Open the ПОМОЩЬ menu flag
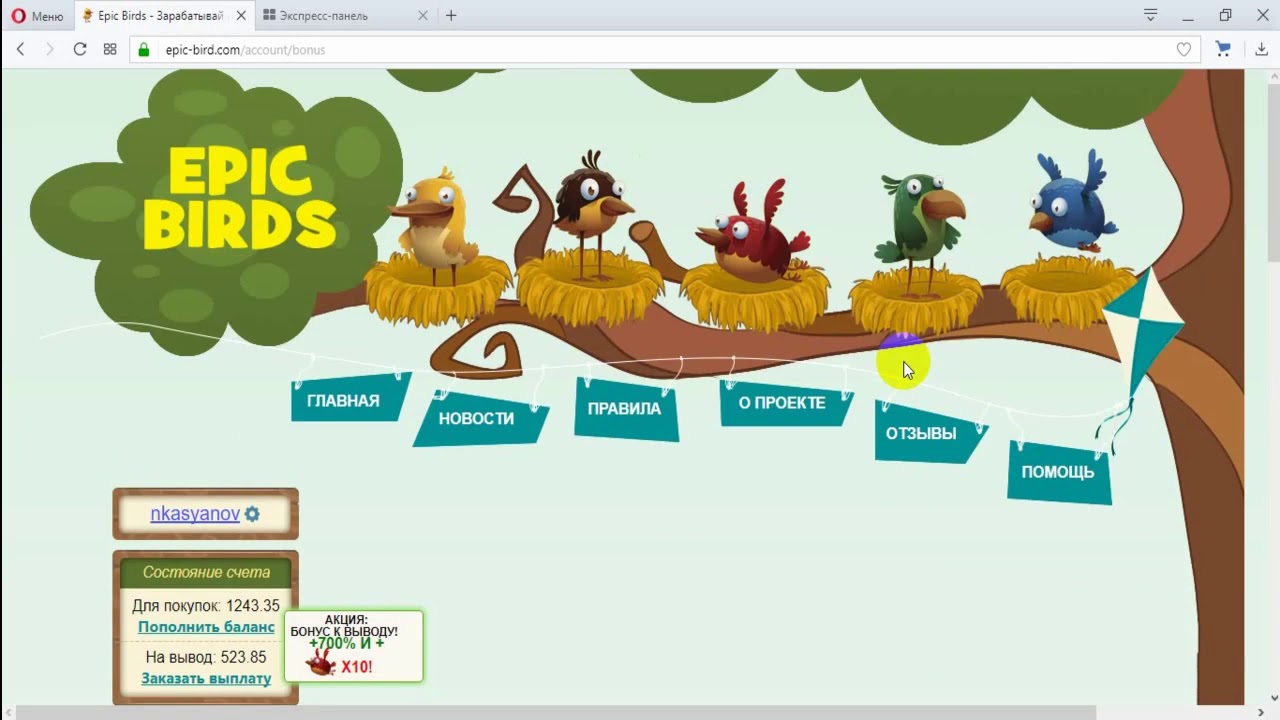The image size is (1280, 720). pyautogui.click(x=1059, y=471)
